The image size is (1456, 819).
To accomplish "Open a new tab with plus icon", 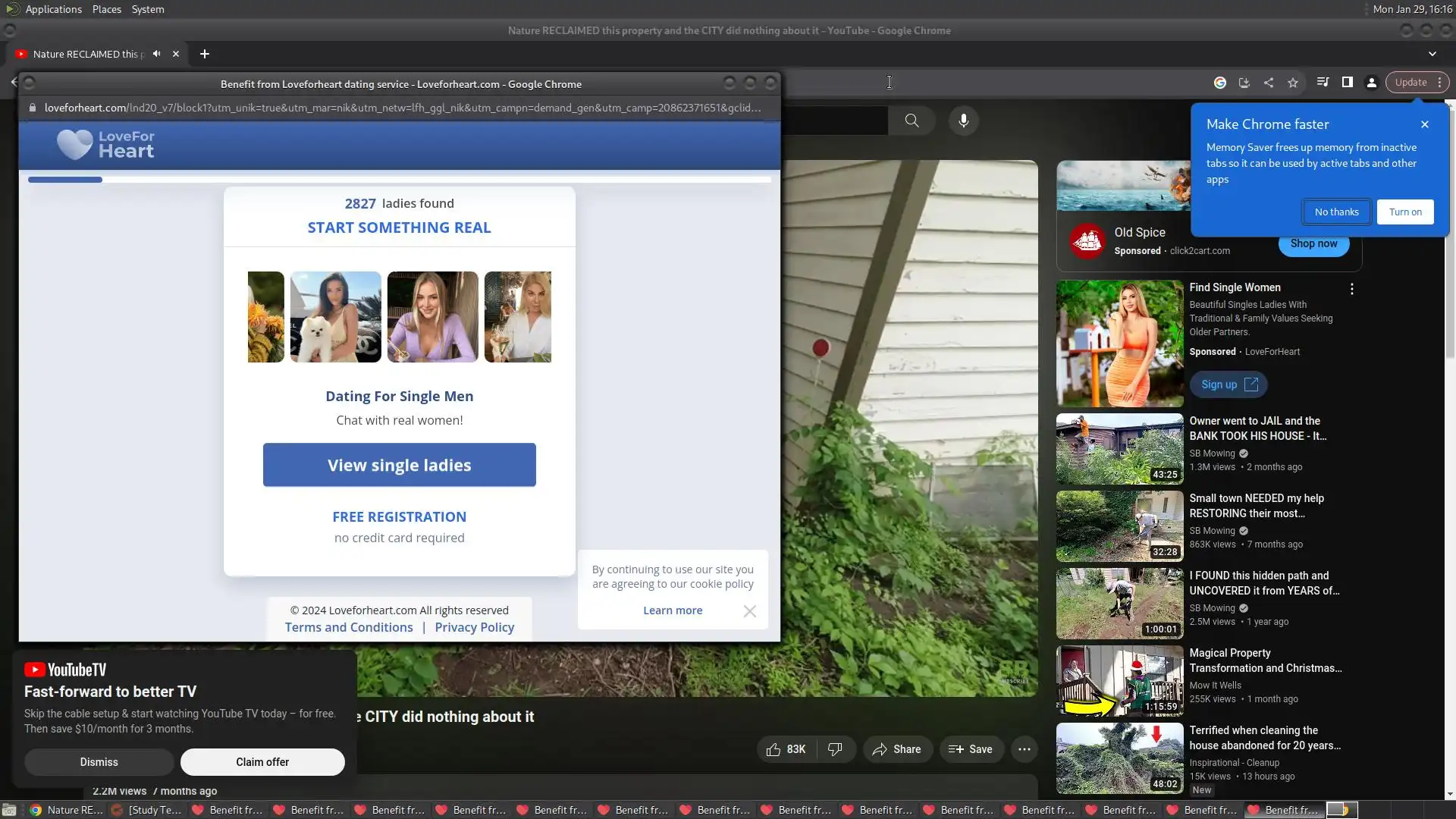I will point(204,54).
